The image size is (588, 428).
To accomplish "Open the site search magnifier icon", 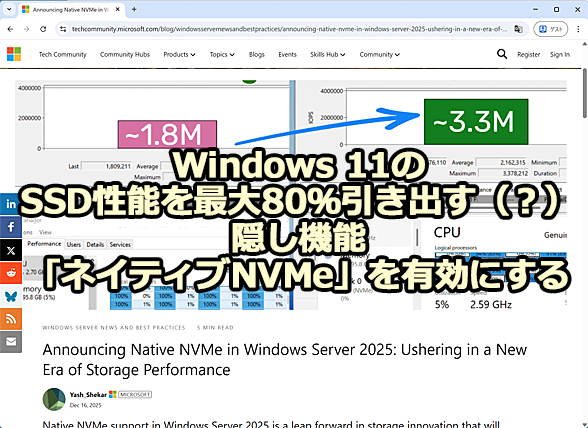I will (x=502, y=54).
